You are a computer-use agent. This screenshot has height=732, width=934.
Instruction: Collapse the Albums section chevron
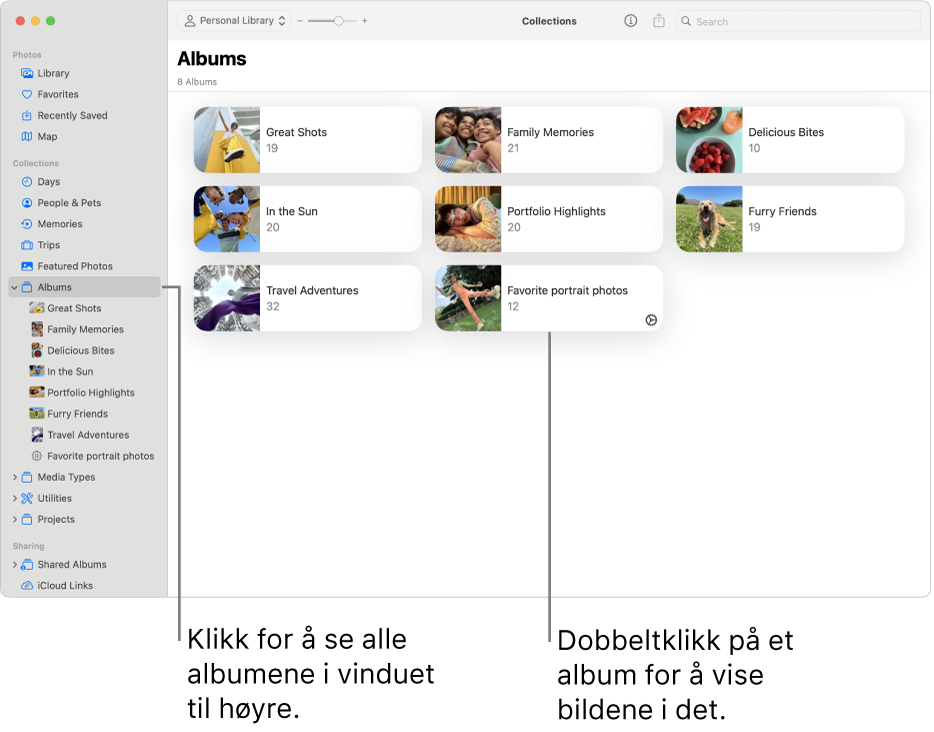pos(14,287)
